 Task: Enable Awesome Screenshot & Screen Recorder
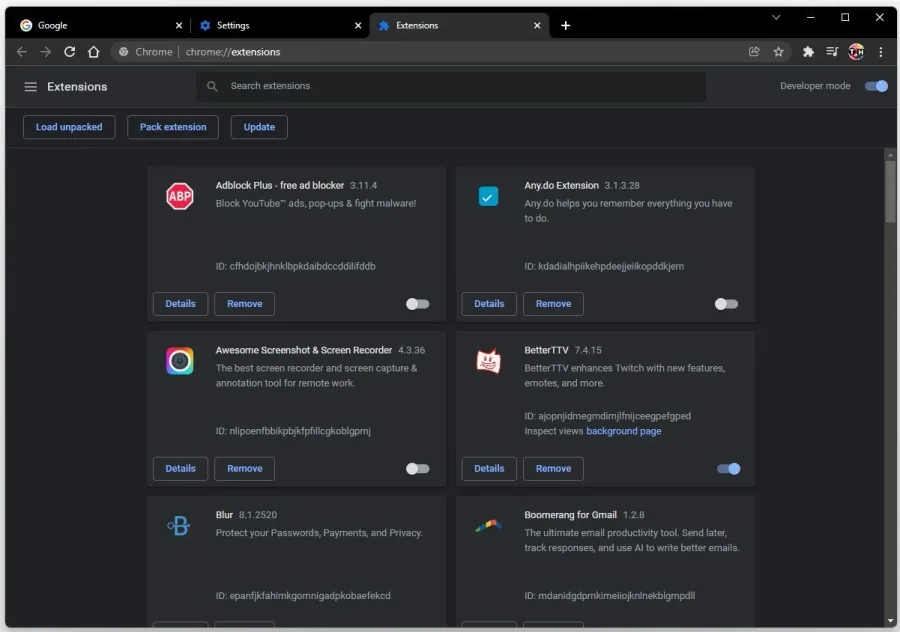point(417,468)
